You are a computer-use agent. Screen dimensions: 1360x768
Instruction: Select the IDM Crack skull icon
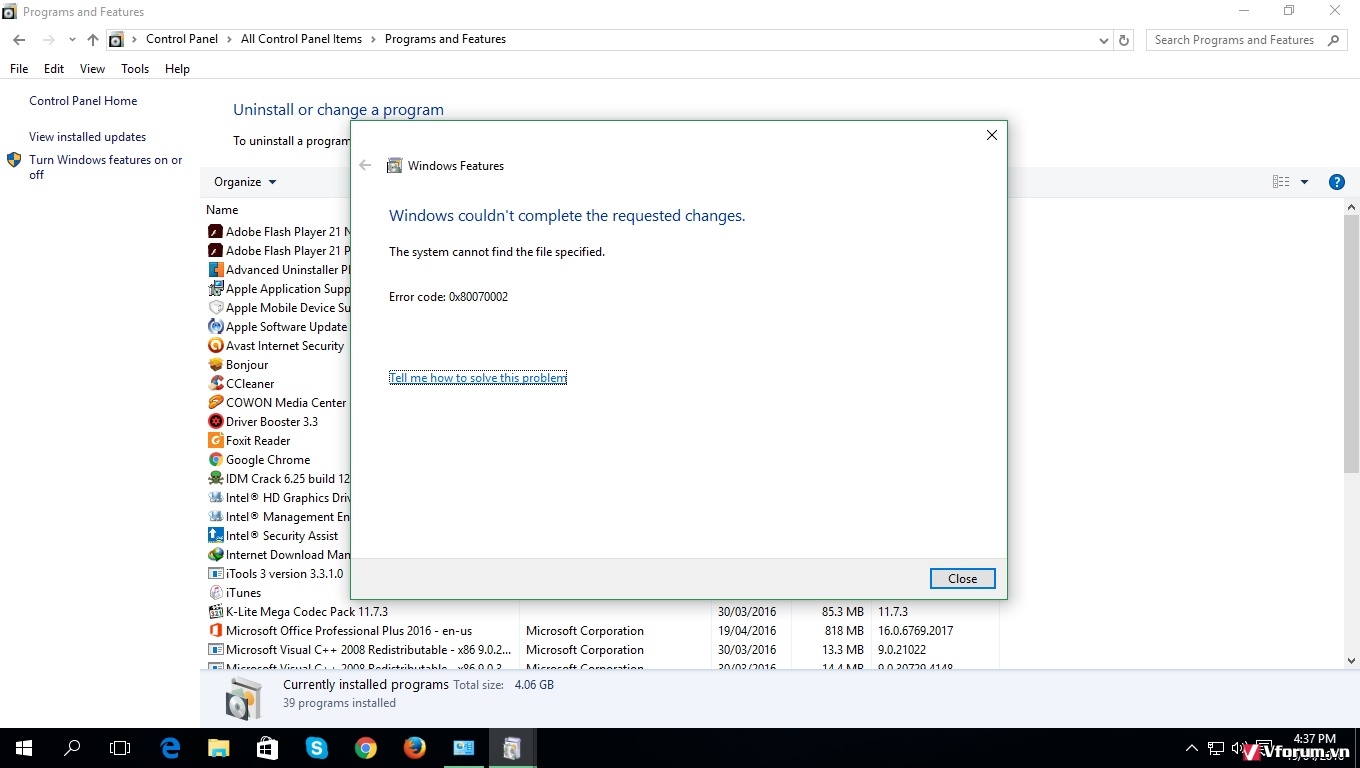tap(215, 479)
